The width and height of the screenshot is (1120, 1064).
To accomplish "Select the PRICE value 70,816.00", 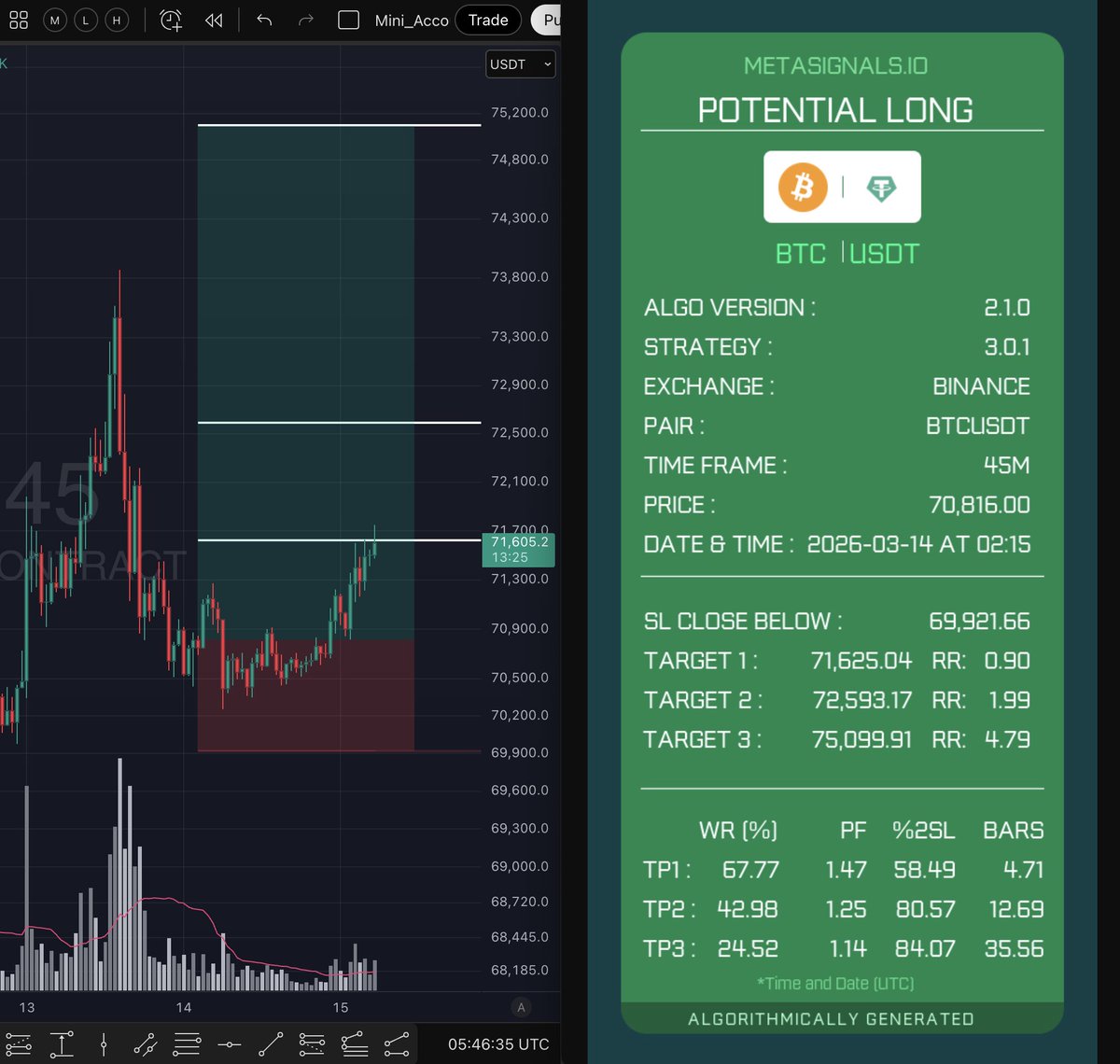I will [x=980, y=505].
